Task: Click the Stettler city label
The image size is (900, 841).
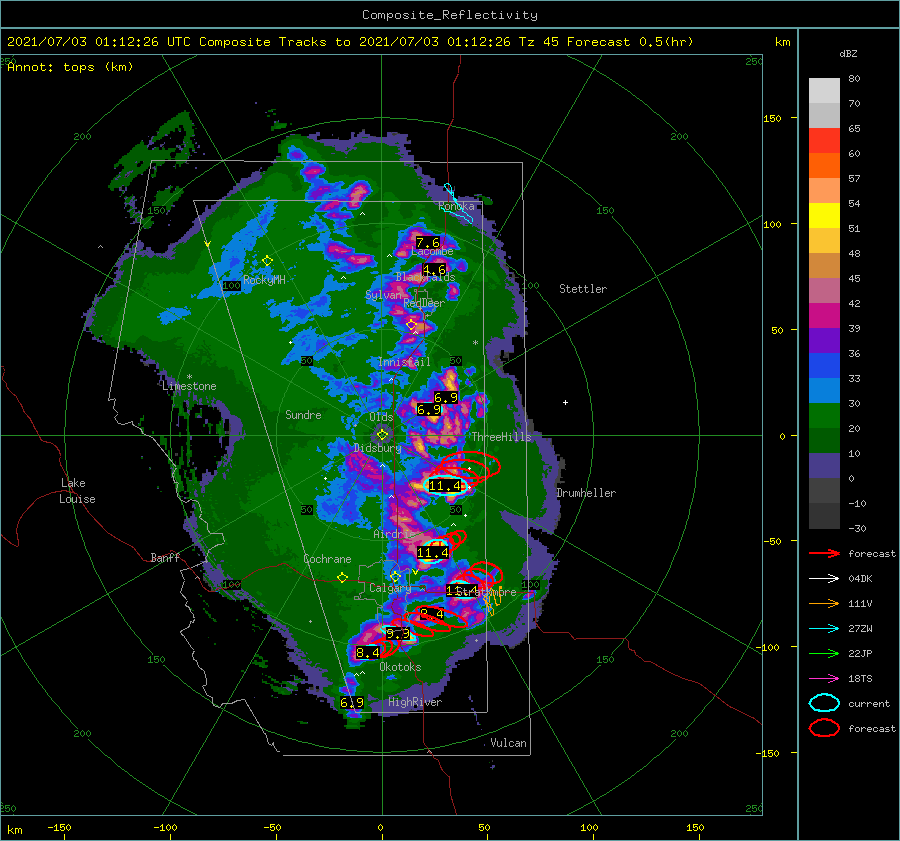Action: (x=583, y=289)
